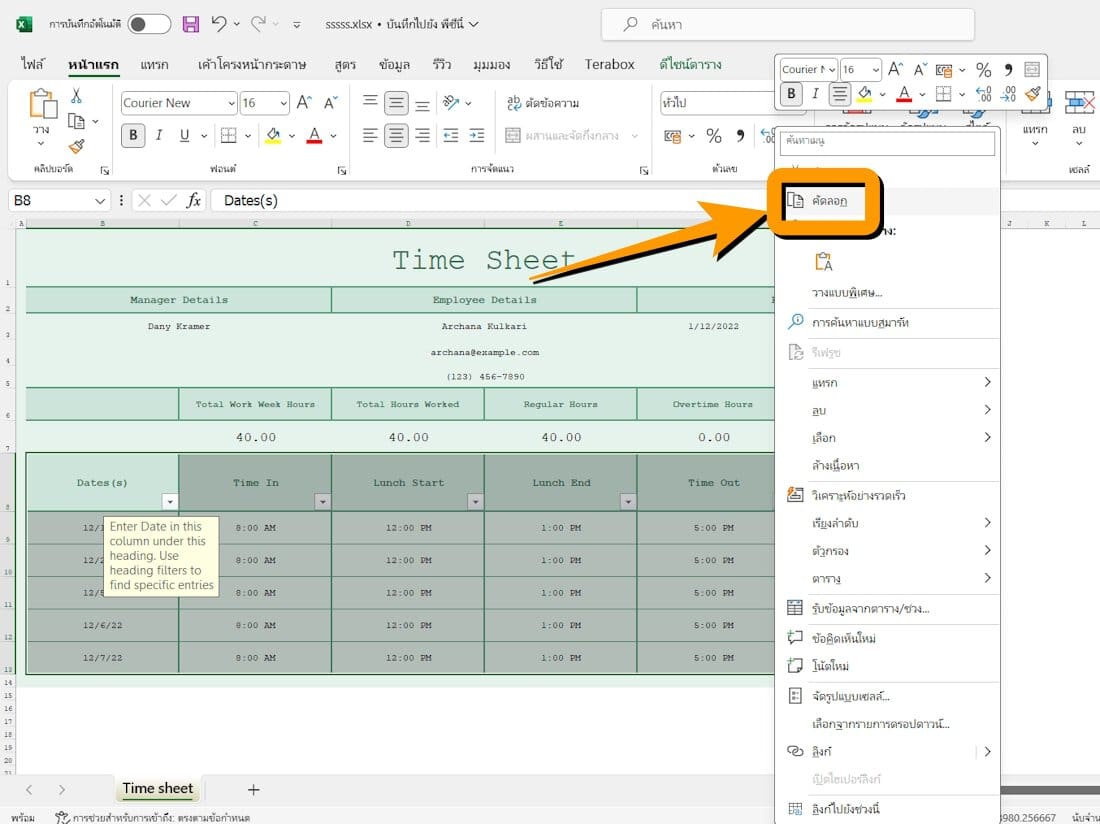Open the filter dropdown on the Dates(s) column
1100x824 pixels.
pos(168,501)
